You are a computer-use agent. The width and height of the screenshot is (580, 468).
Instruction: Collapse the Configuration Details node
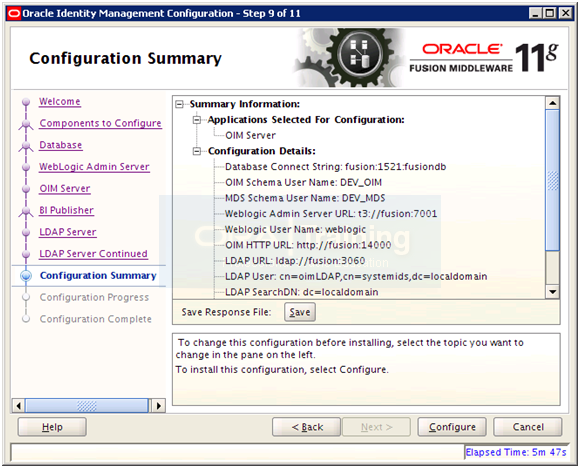(x=197, y=151)
